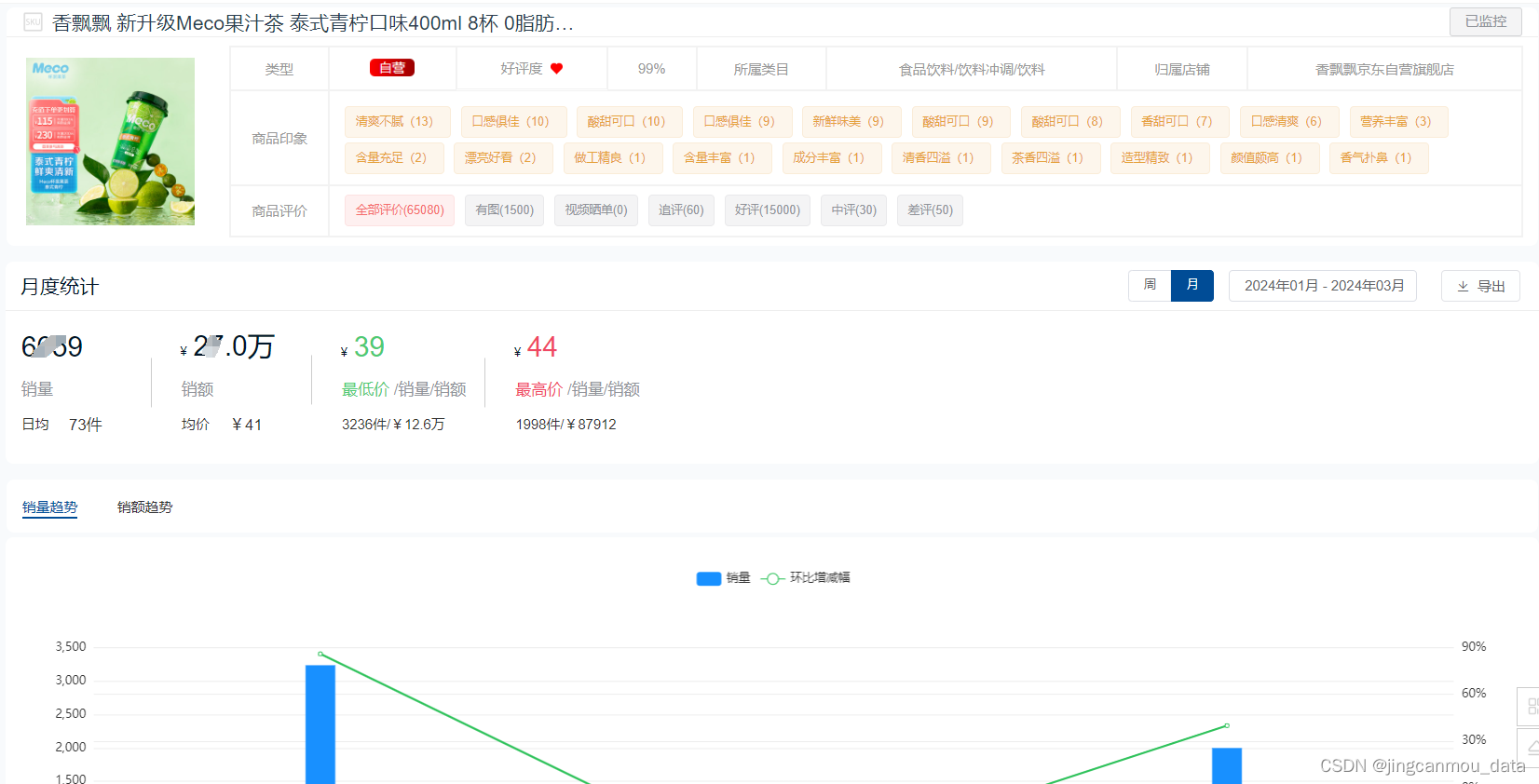Click the 好评度 label
Screen dimensions: 1539x784
(x=521, y=69)
